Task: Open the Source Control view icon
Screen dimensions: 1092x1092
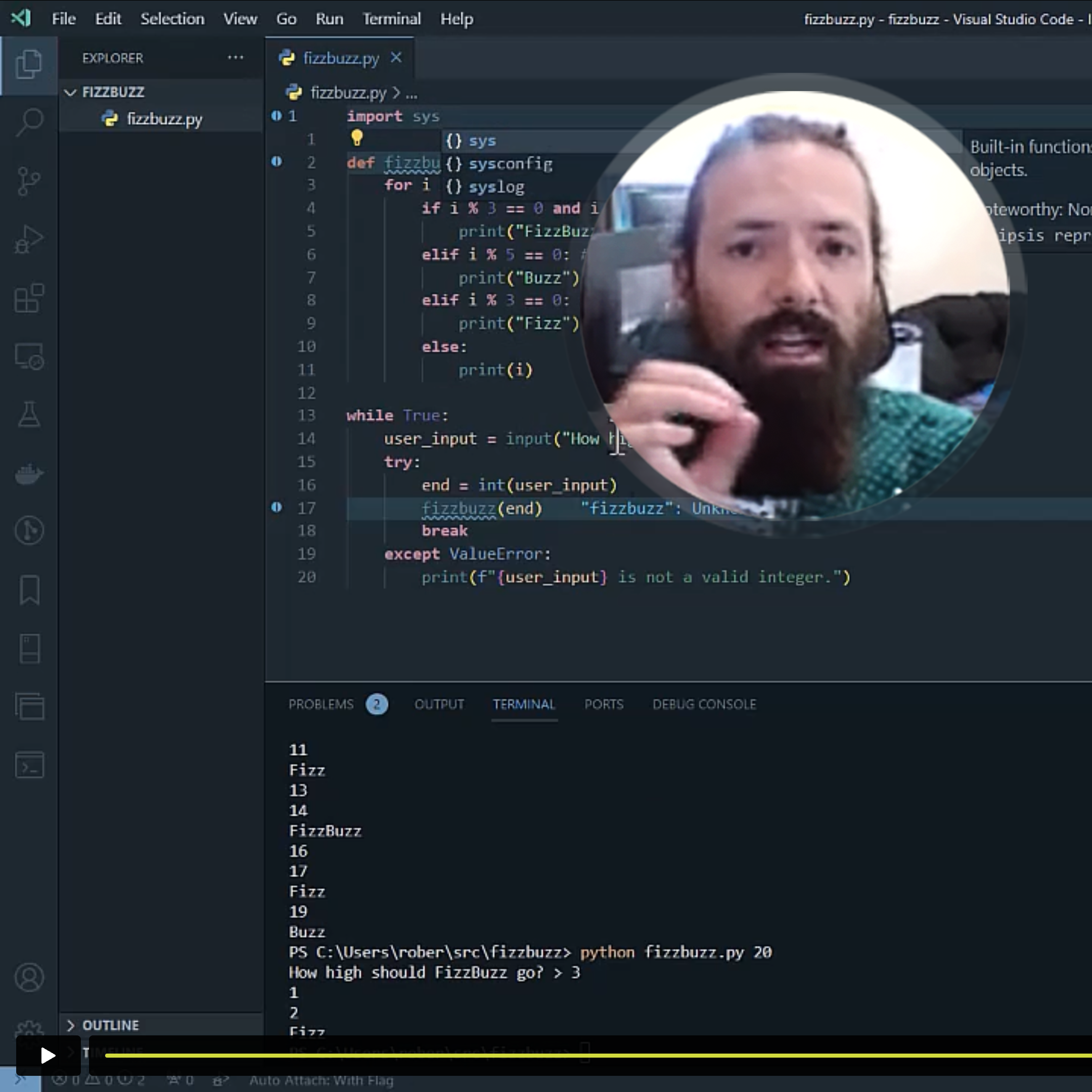Action: pos(29,181)
